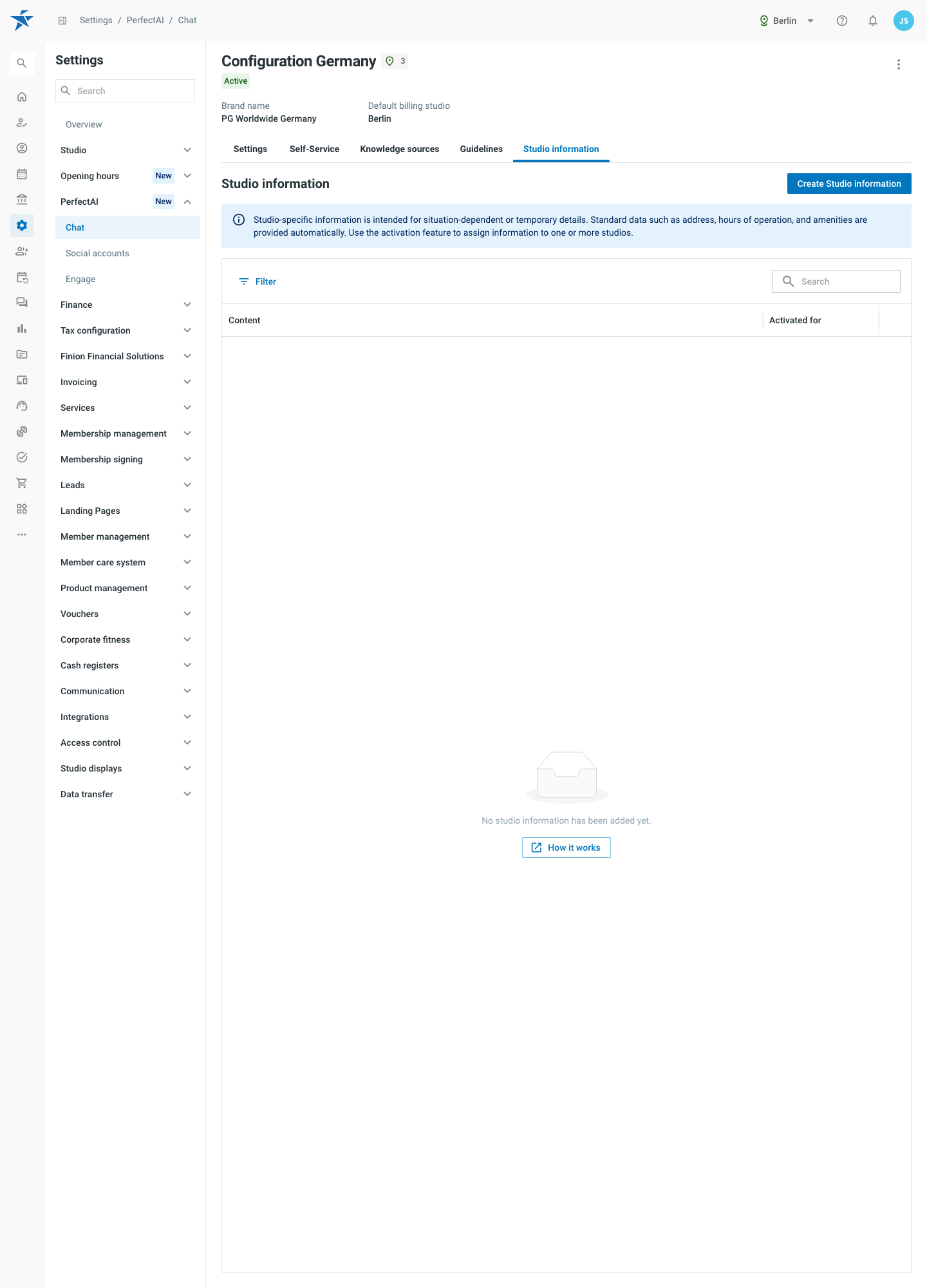The image size is (927, 1288).
Task: Open the widgets grid icon in left rail
Action: click(22, 509)
